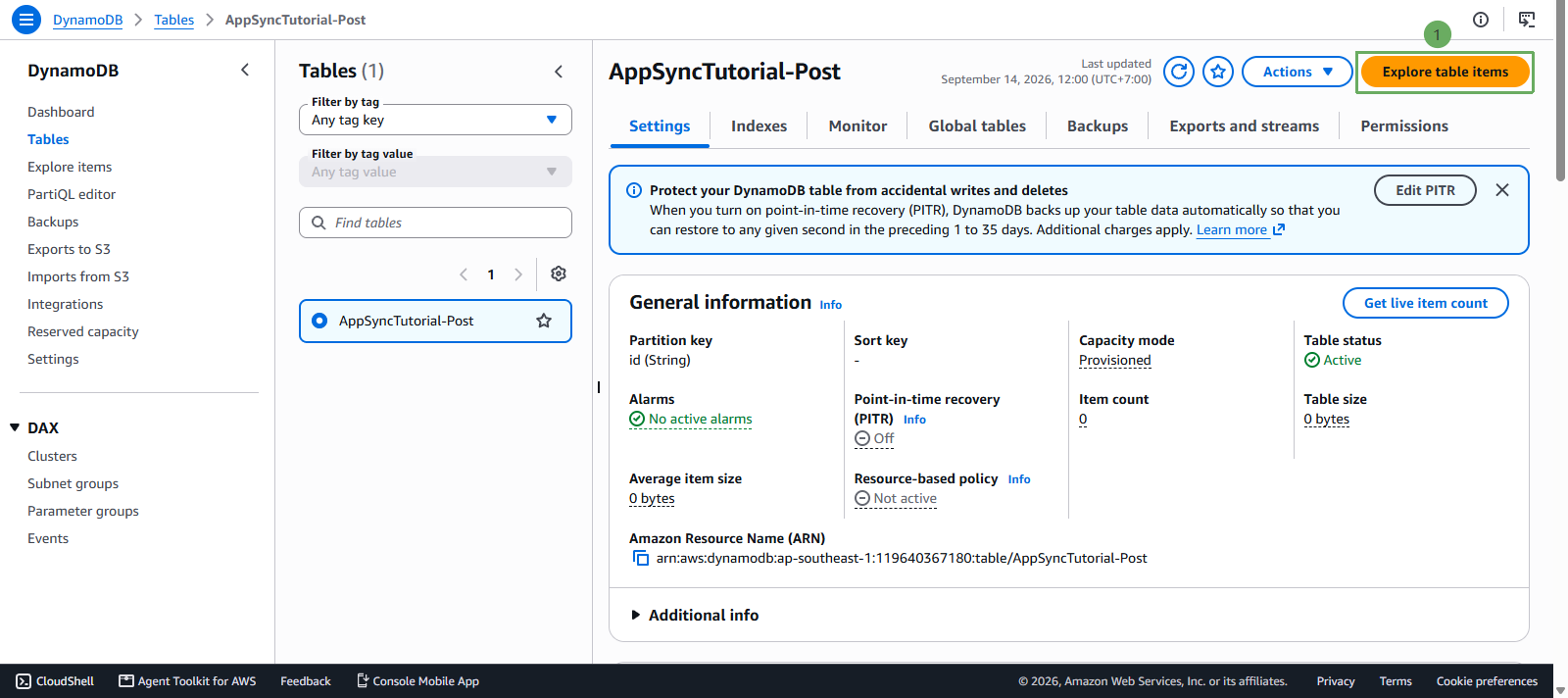Go to next page of tables
Image resolution: width=1568 pixels, height=698 pixels.
tap(518, 274)
